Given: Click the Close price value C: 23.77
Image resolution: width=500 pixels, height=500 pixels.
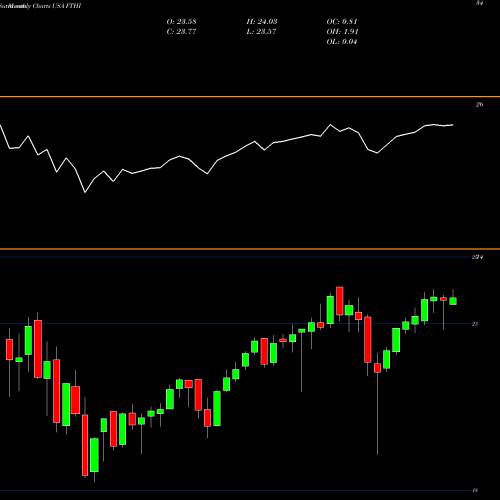Looking at the screenshot, I should [181, 32].
